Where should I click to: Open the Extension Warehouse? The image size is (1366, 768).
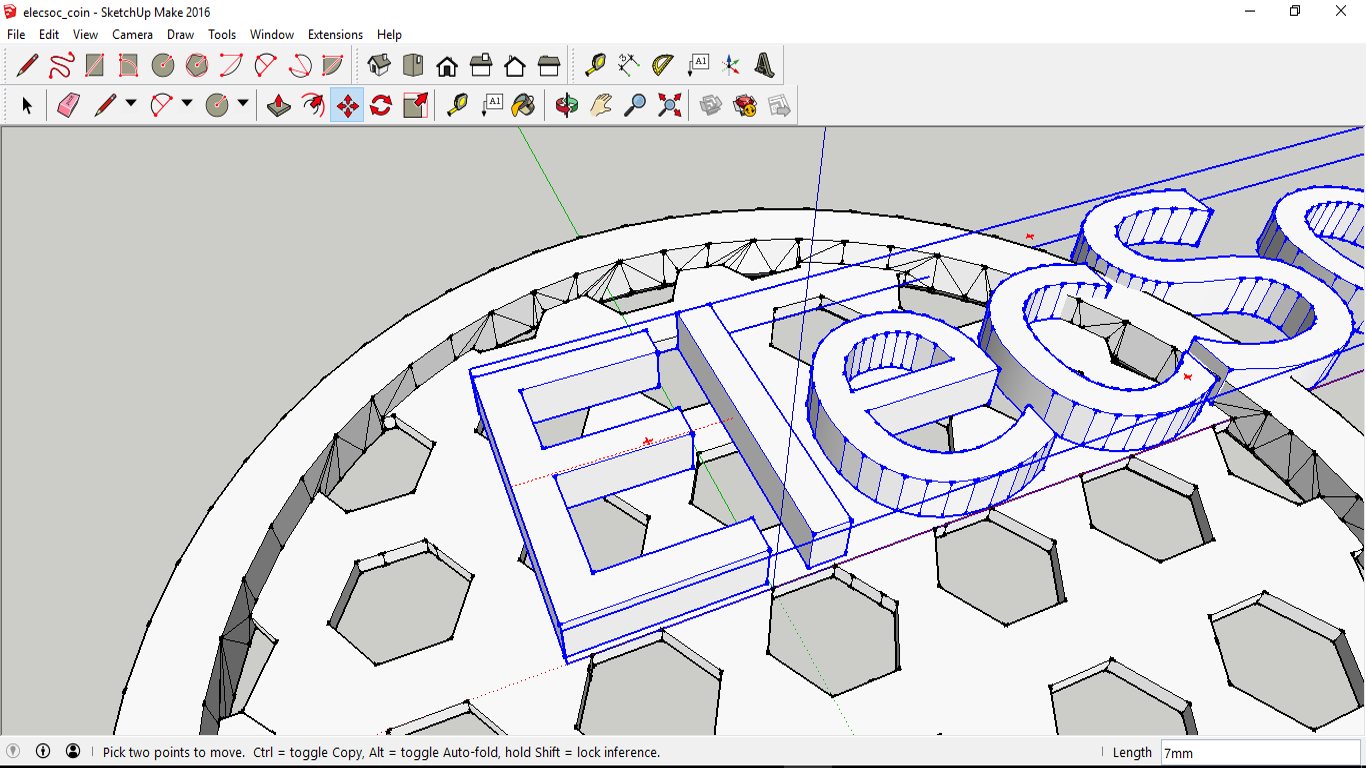pyautogui.click(x=745, y=105)
